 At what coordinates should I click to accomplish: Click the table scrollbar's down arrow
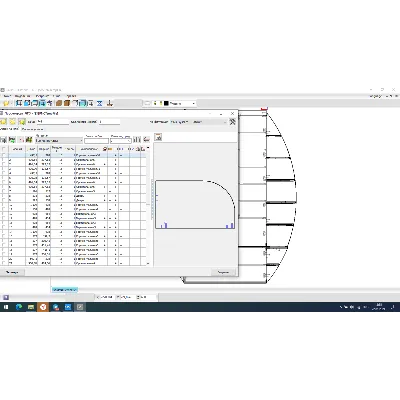tap(148, 263)
